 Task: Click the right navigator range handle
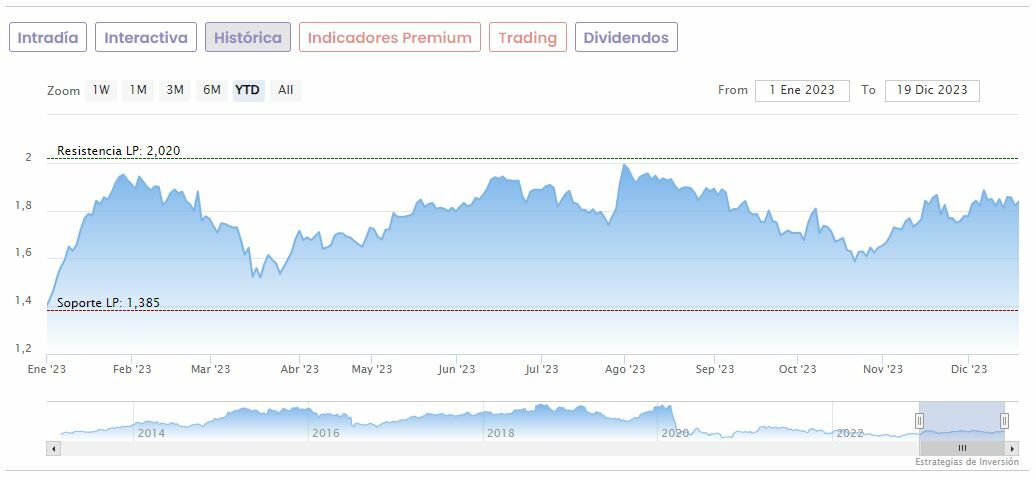pyautogui.click(x=1004, y=421)
